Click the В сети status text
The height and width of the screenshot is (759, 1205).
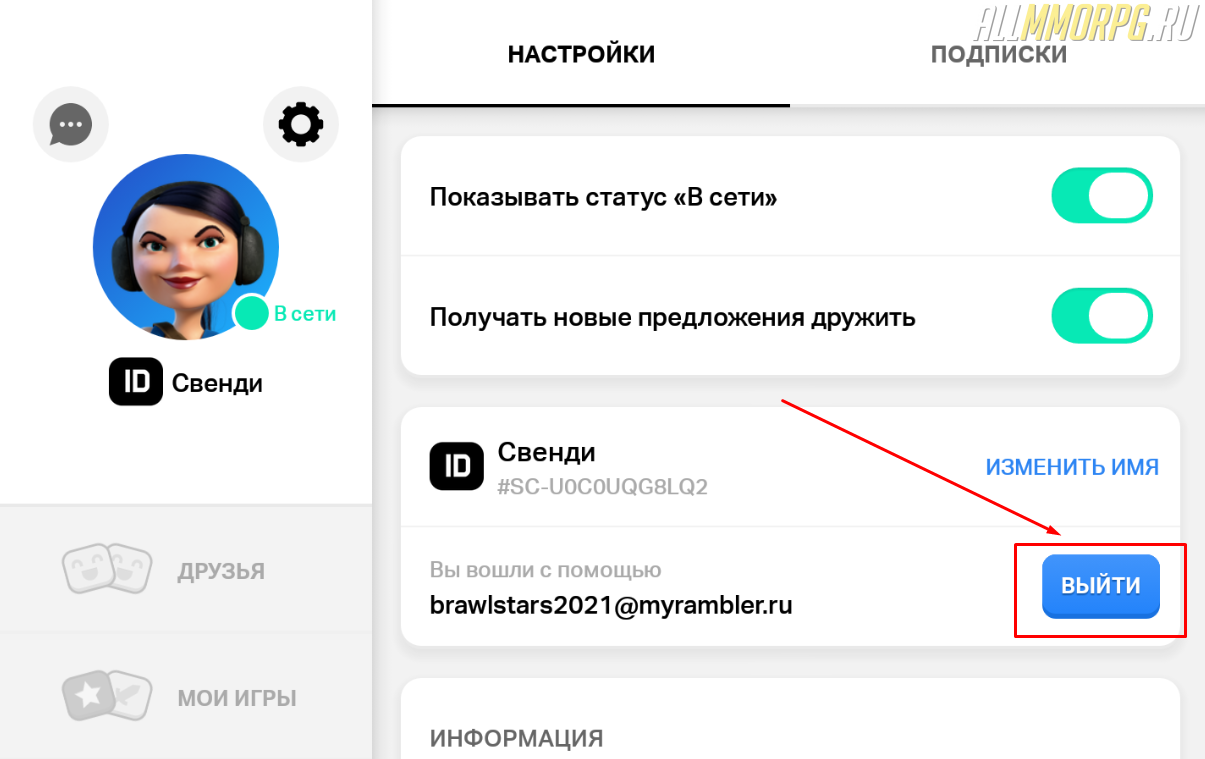pyautogui.click(x=305, y=314)
